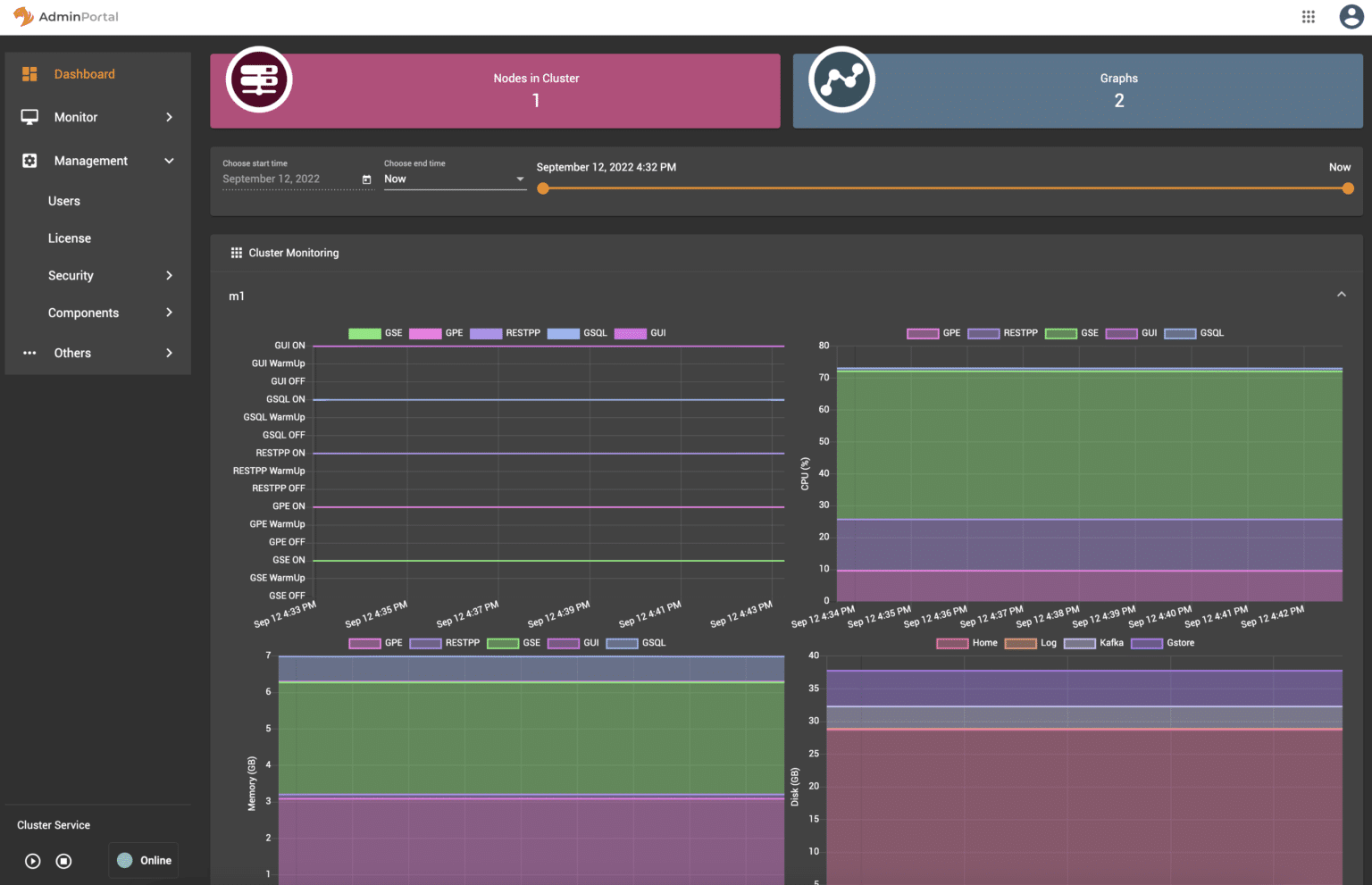The width and height of the screenshot is (1372, 885).
Task: Open the License page link
Action: point(70,238)
